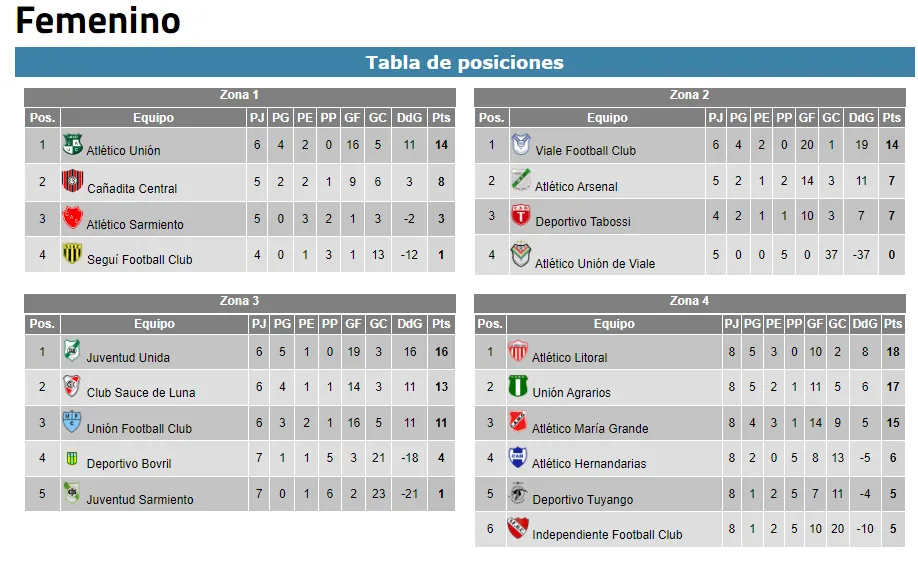Click the Deportivo Bovril team crest

72,458
